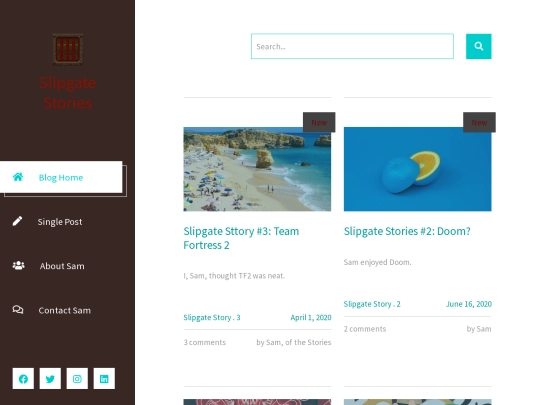This screenshot has height=405, width=540.
Task: Click the April 1, 2020 date
Action: [311, 317]
